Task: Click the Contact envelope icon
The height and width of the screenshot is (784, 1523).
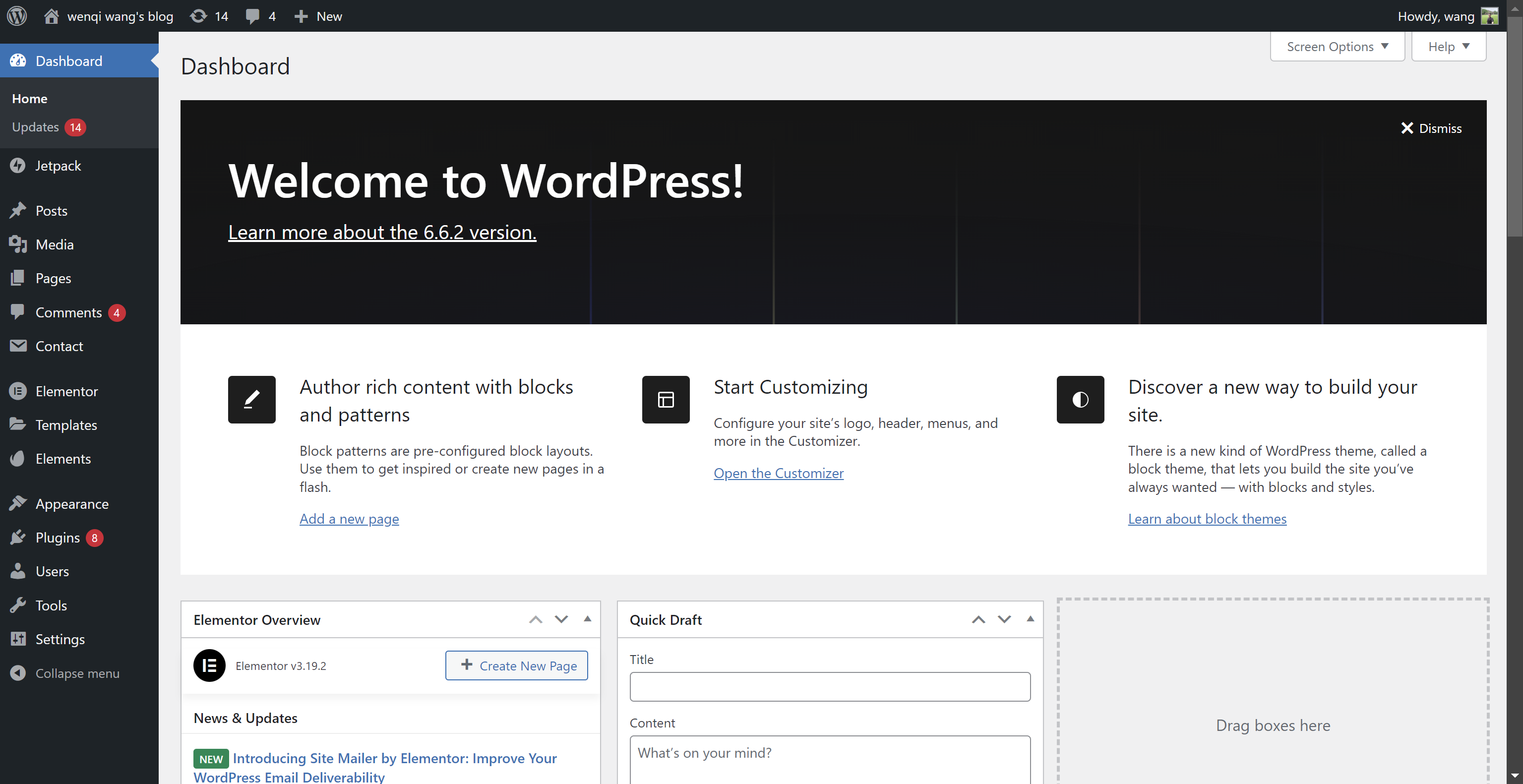Action: click(18, 345)
